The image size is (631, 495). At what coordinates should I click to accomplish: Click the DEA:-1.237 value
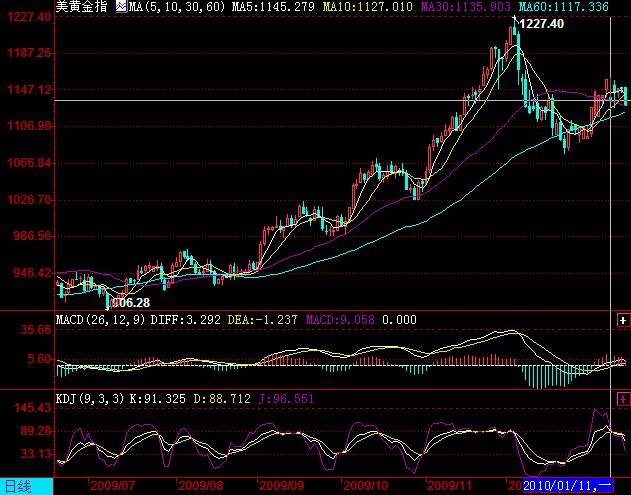262,320
